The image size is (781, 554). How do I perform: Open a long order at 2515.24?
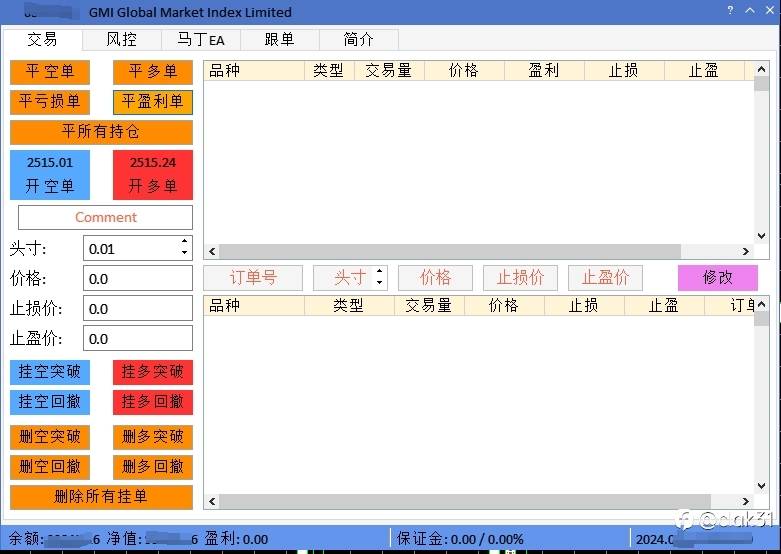(x=153, y=175)
